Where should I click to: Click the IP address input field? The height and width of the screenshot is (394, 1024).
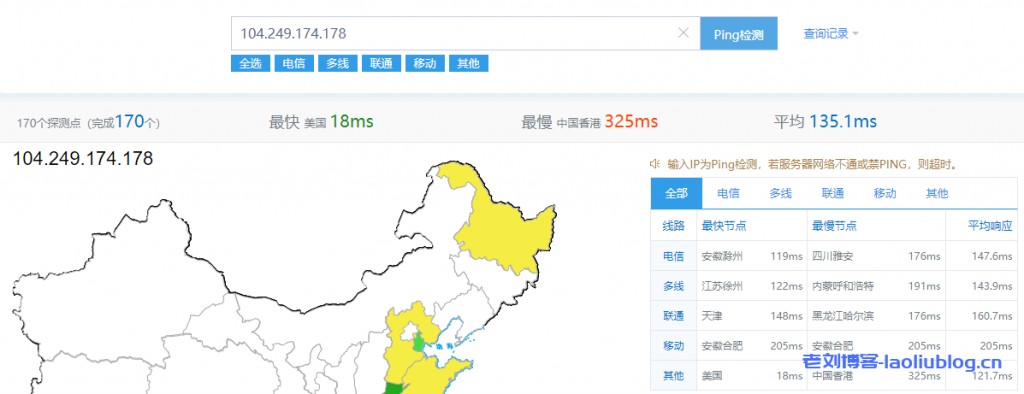(x=465, y=33)
